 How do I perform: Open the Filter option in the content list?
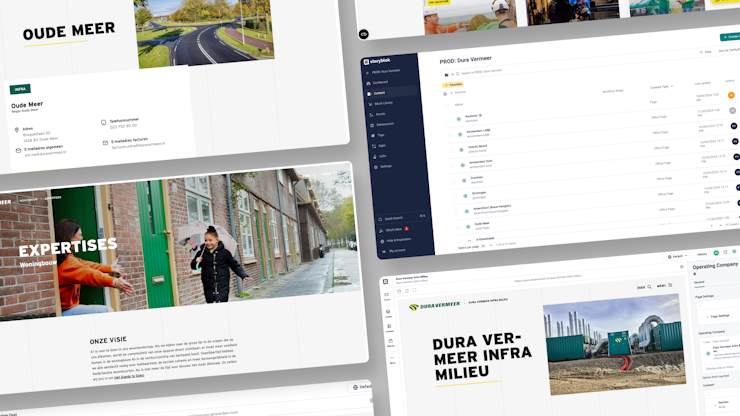coord(706,52)
